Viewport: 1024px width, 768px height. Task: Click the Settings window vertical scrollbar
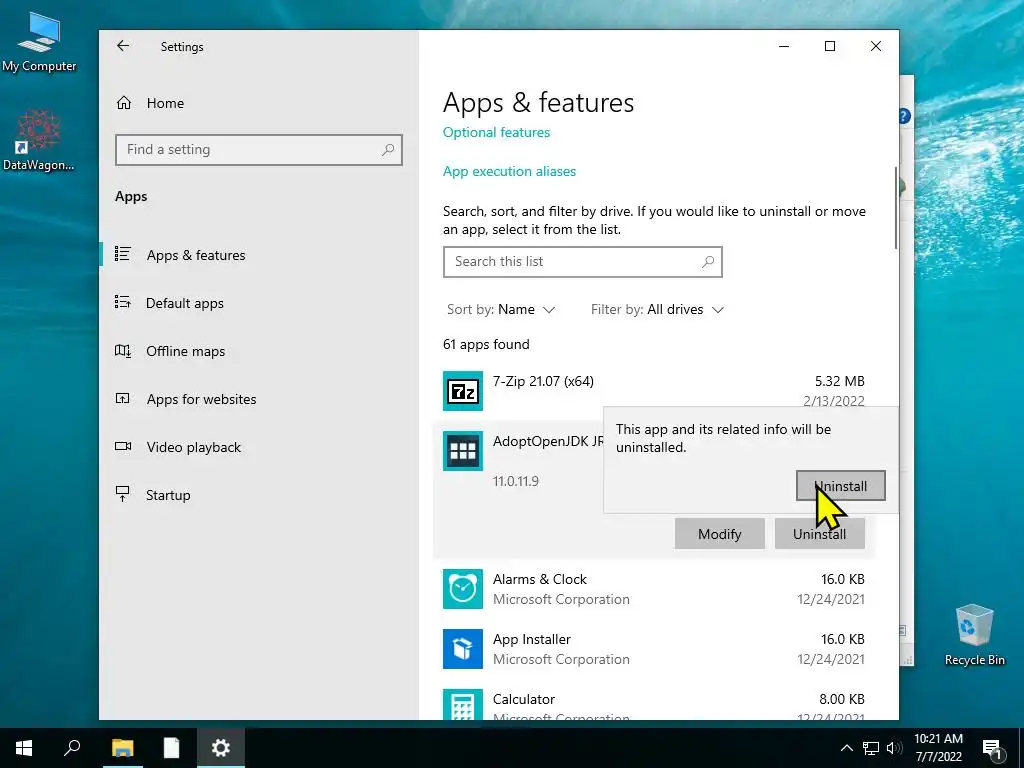tap(895, 208)
